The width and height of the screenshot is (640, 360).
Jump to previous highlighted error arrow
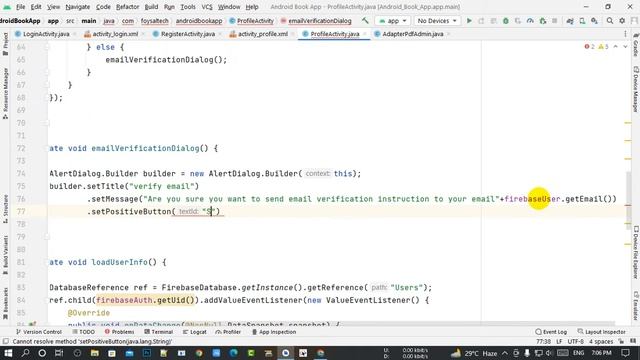pyautogui.click(x=616, y=47)
